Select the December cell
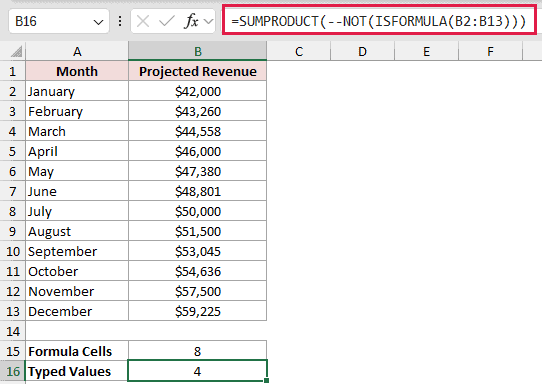This screenshot has height=384, width=542. 77,311
